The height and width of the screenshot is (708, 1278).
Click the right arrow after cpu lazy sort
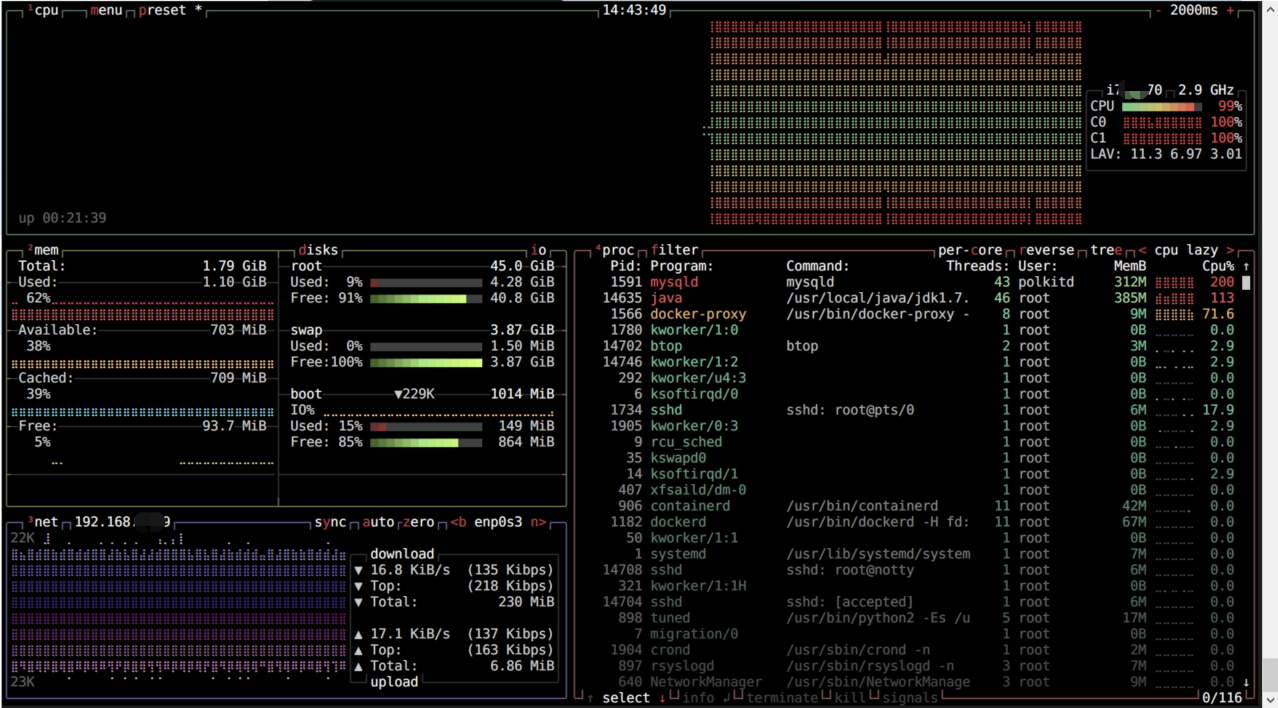[x=1230, y=250]
